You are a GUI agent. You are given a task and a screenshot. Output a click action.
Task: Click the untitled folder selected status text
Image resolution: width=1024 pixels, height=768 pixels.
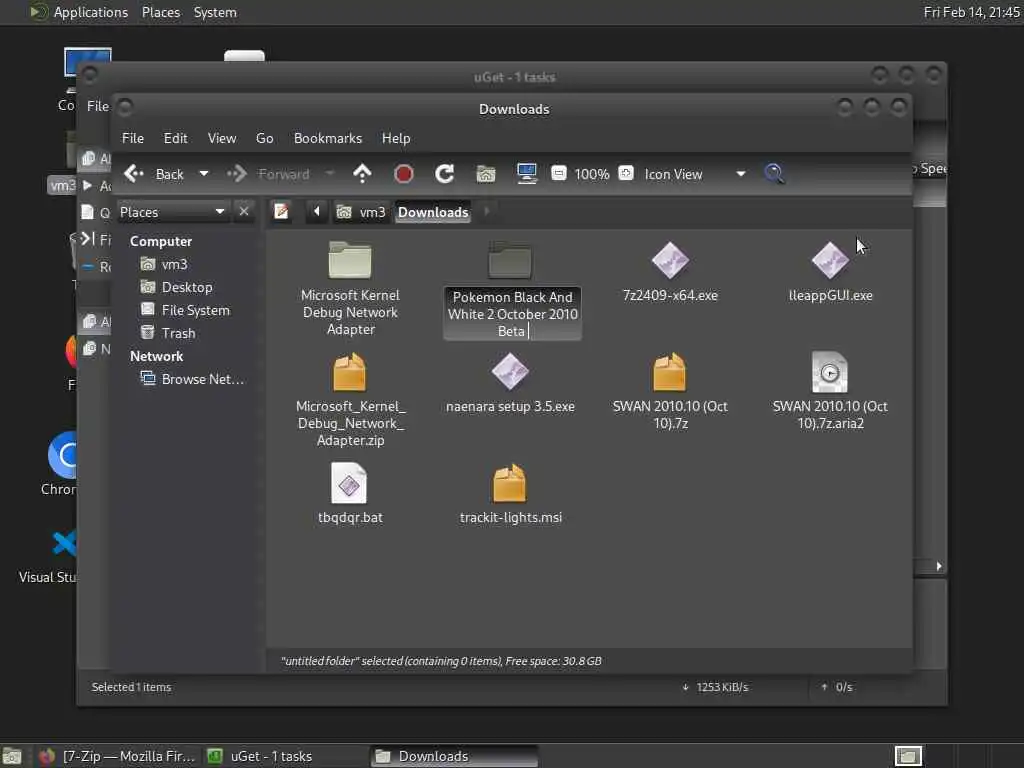coord(441,661)
